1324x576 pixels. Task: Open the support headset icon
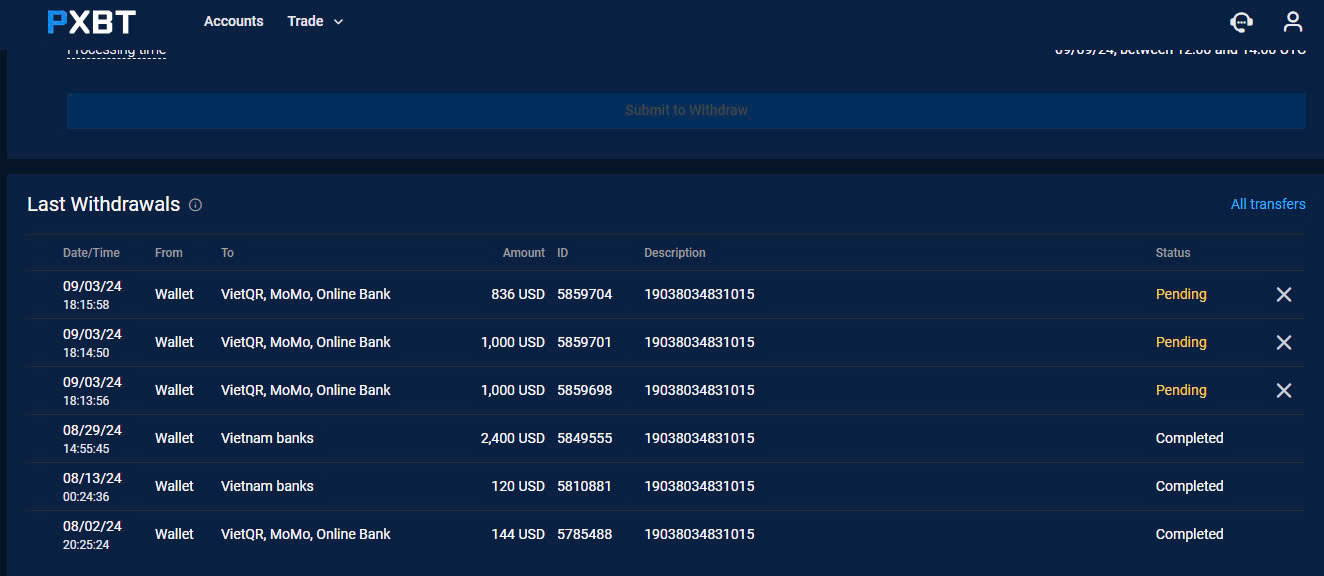[1241, 21]
